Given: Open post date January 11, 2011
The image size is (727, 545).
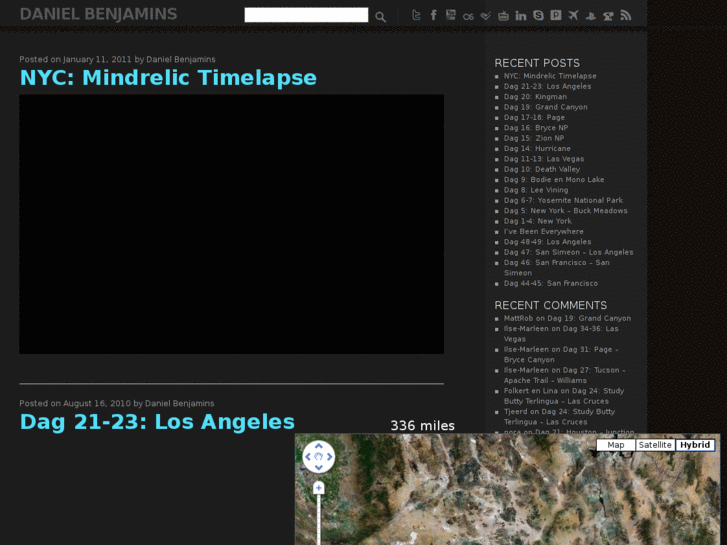Looking at the screenshot, I should [97, 59].
